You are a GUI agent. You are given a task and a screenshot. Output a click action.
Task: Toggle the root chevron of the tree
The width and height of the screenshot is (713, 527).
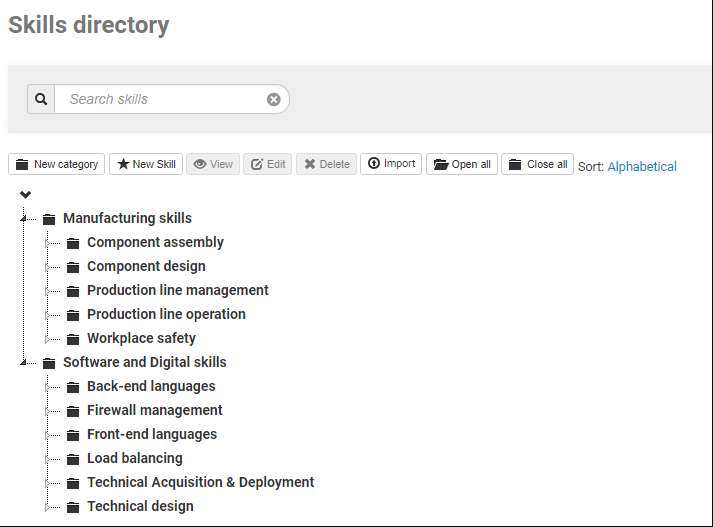[26, 194]
